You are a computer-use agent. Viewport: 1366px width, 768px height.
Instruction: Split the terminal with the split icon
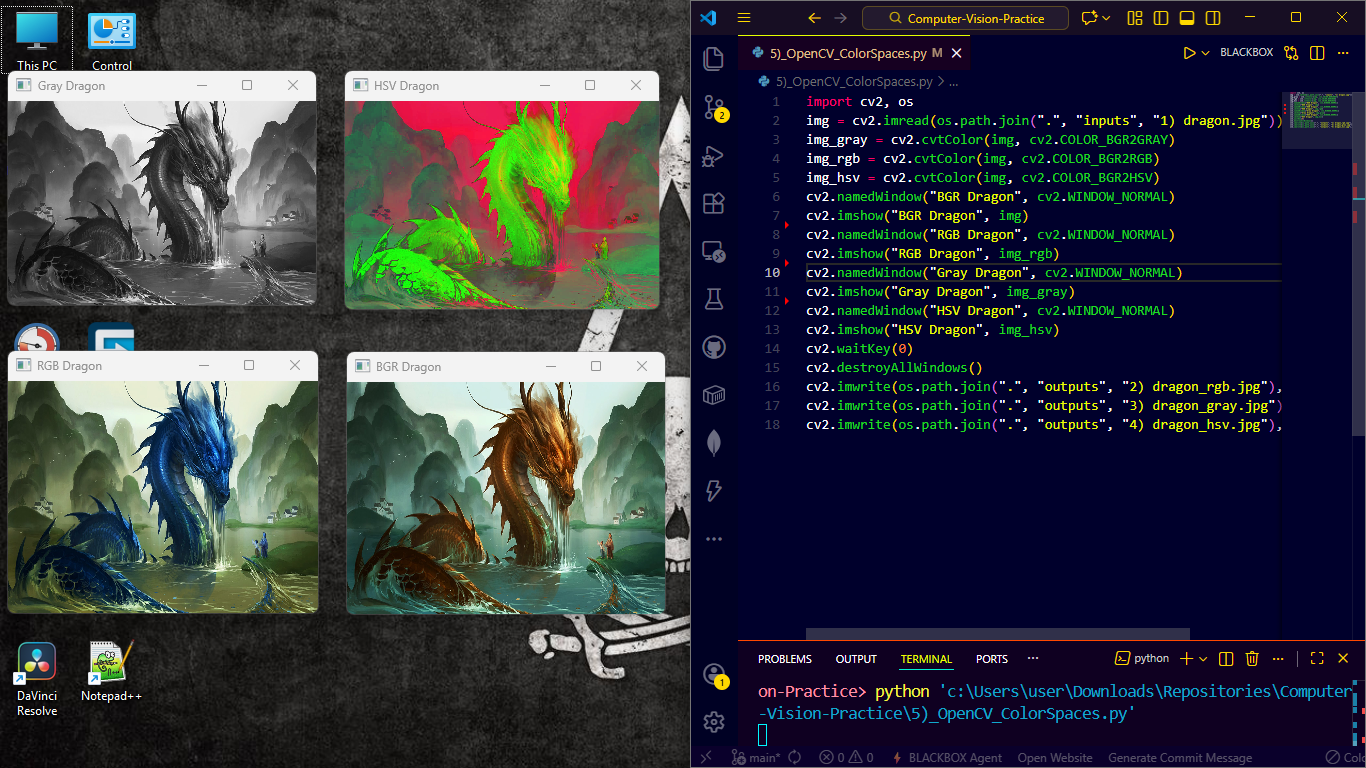click(1226, 658)
